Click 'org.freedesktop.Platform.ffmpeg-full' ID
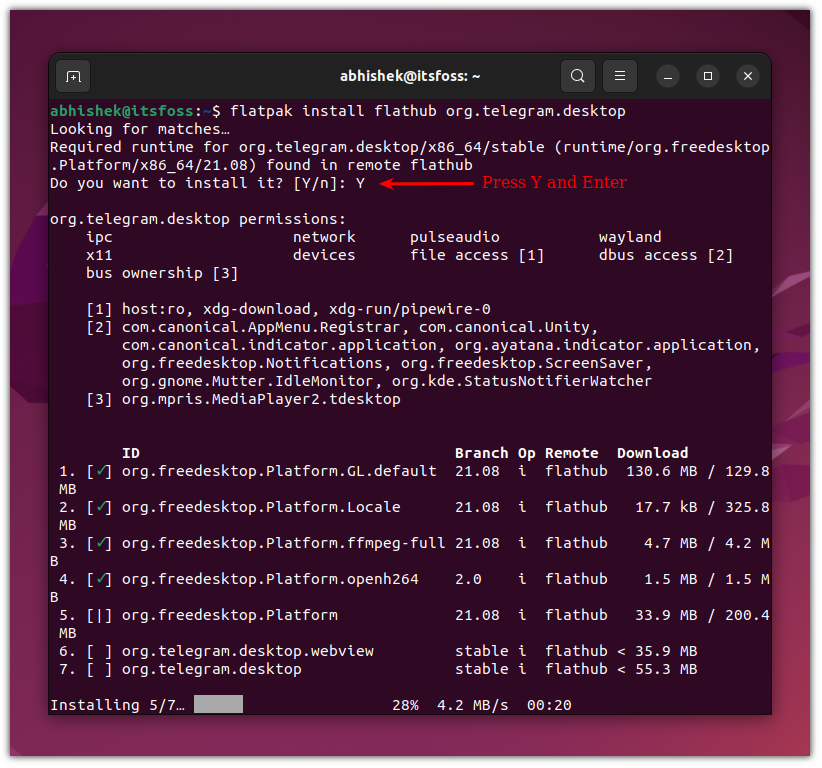The width and height of the screenshot is (822, 768). click(x=284, y=543)
